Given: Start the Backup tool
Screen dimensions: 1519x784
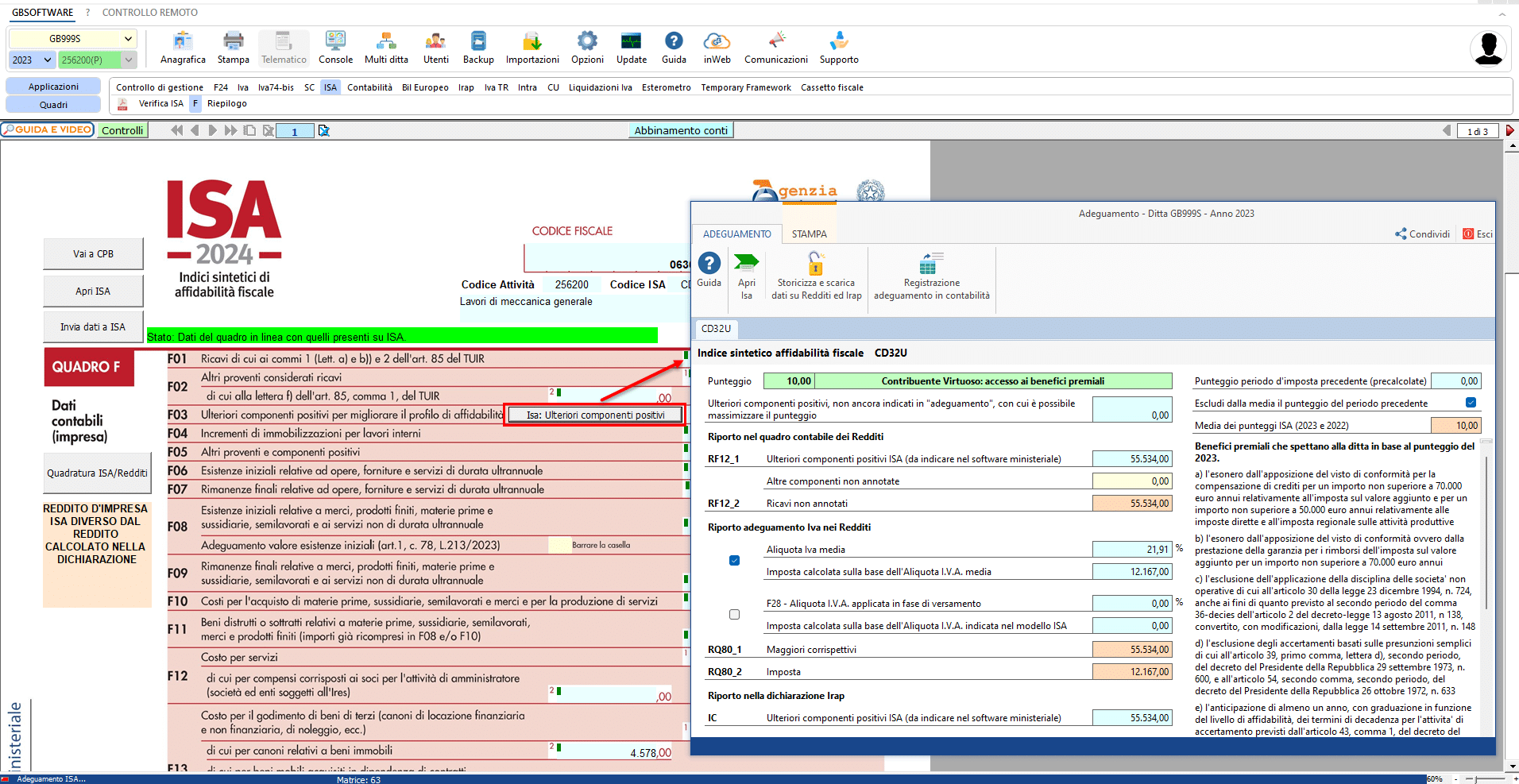Looking at the screenshot, I should 478,48.
